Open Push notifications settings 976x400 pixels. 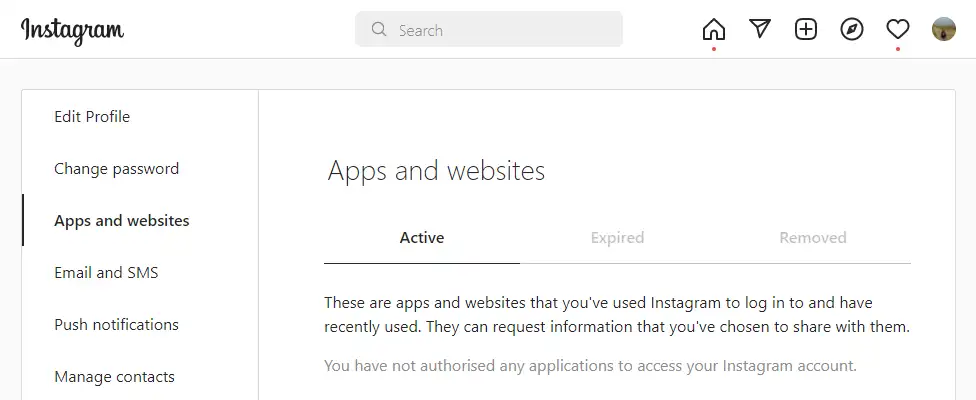point(116,325)
